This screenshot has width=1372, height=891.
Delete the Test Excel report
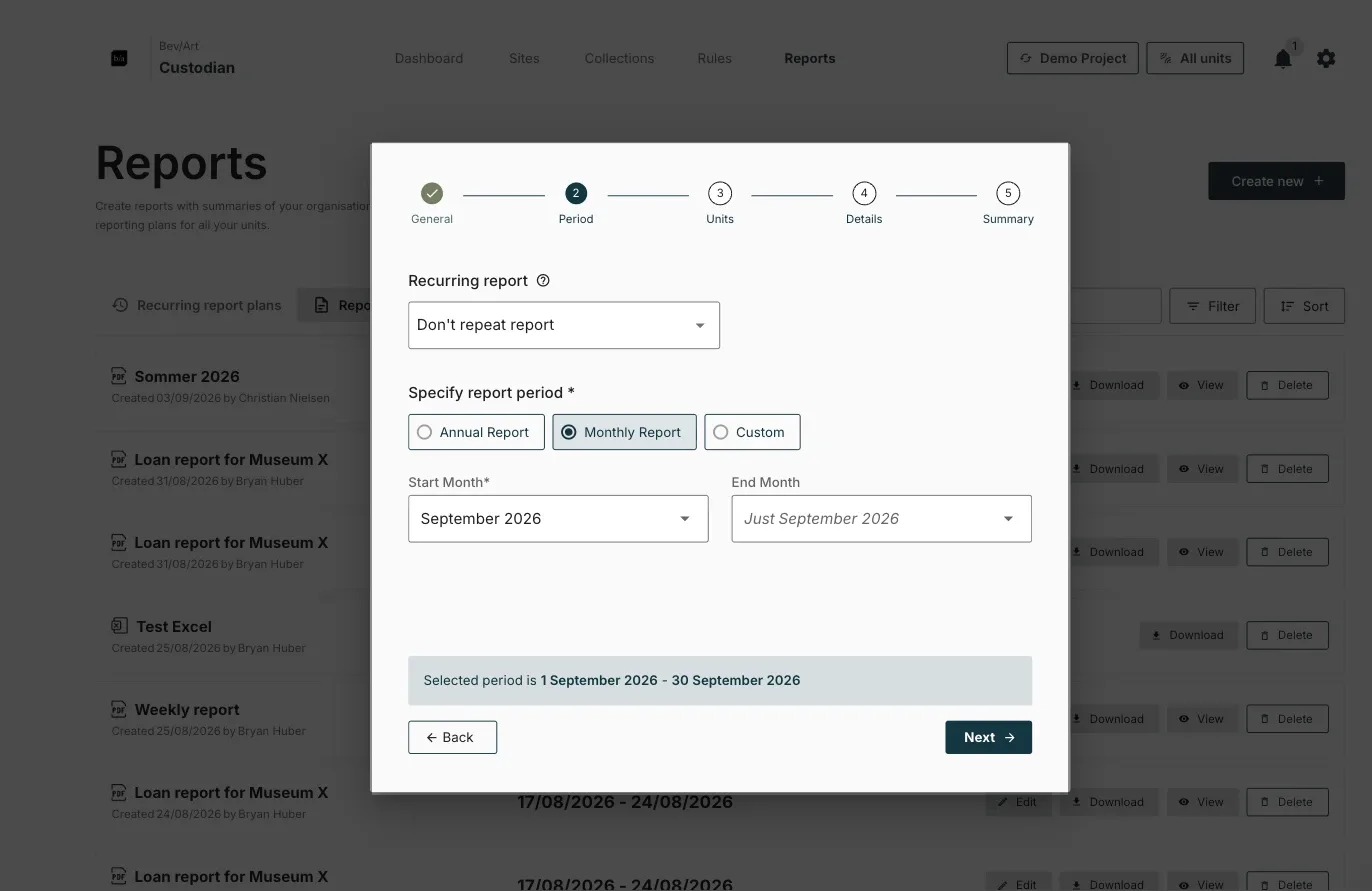1287,635
